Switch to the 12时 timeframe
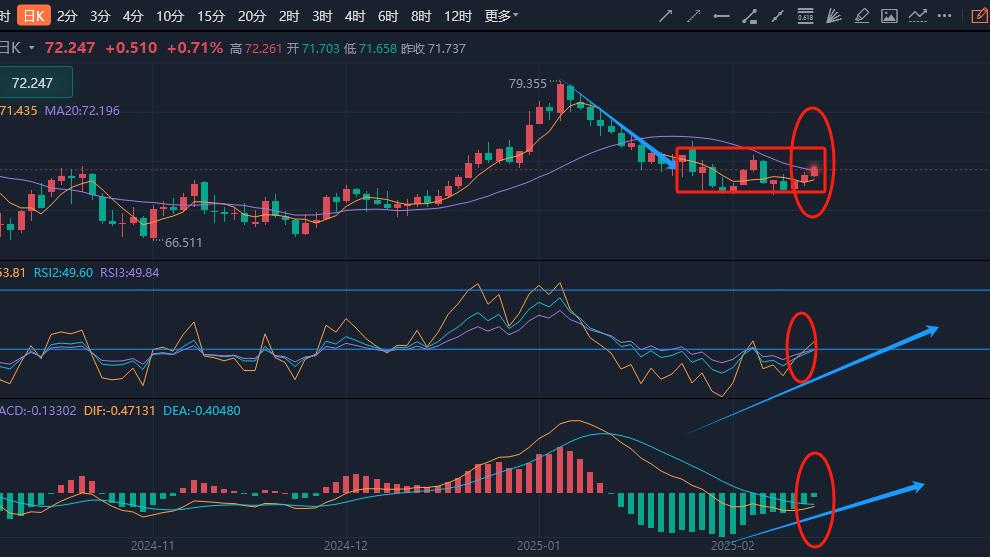This screenshot has height=557, width=990. pyautogui.click(x=458, y=16)
